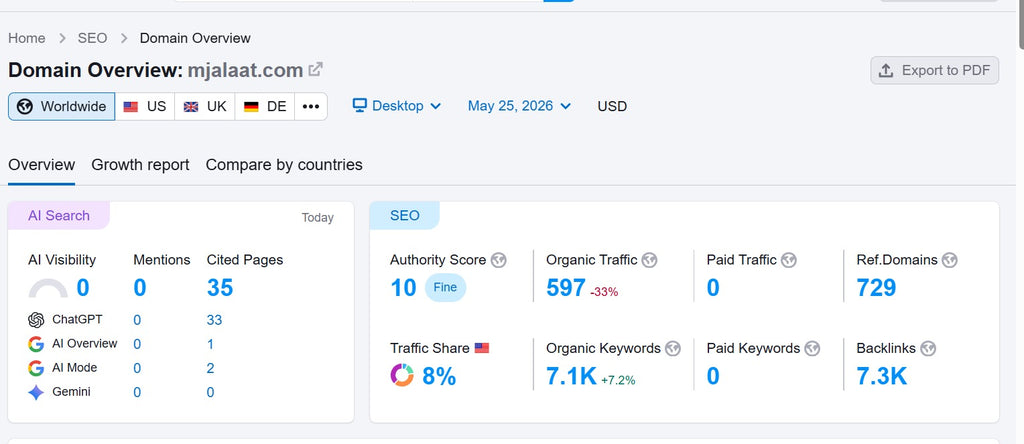Click the AI Search section label

tap(59, 216)
